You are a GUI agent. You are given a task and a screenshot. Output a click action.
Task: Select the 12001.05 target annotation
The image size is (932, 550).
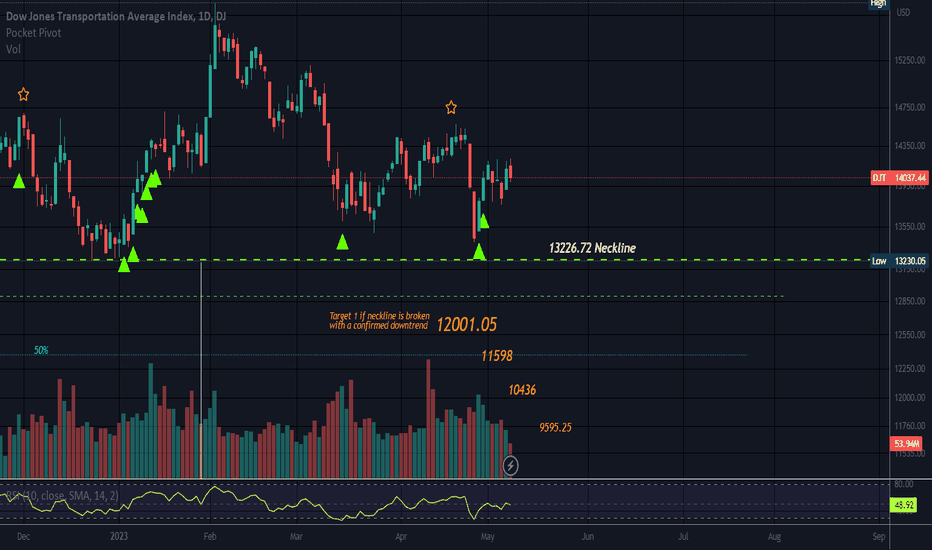coord(467,324)
